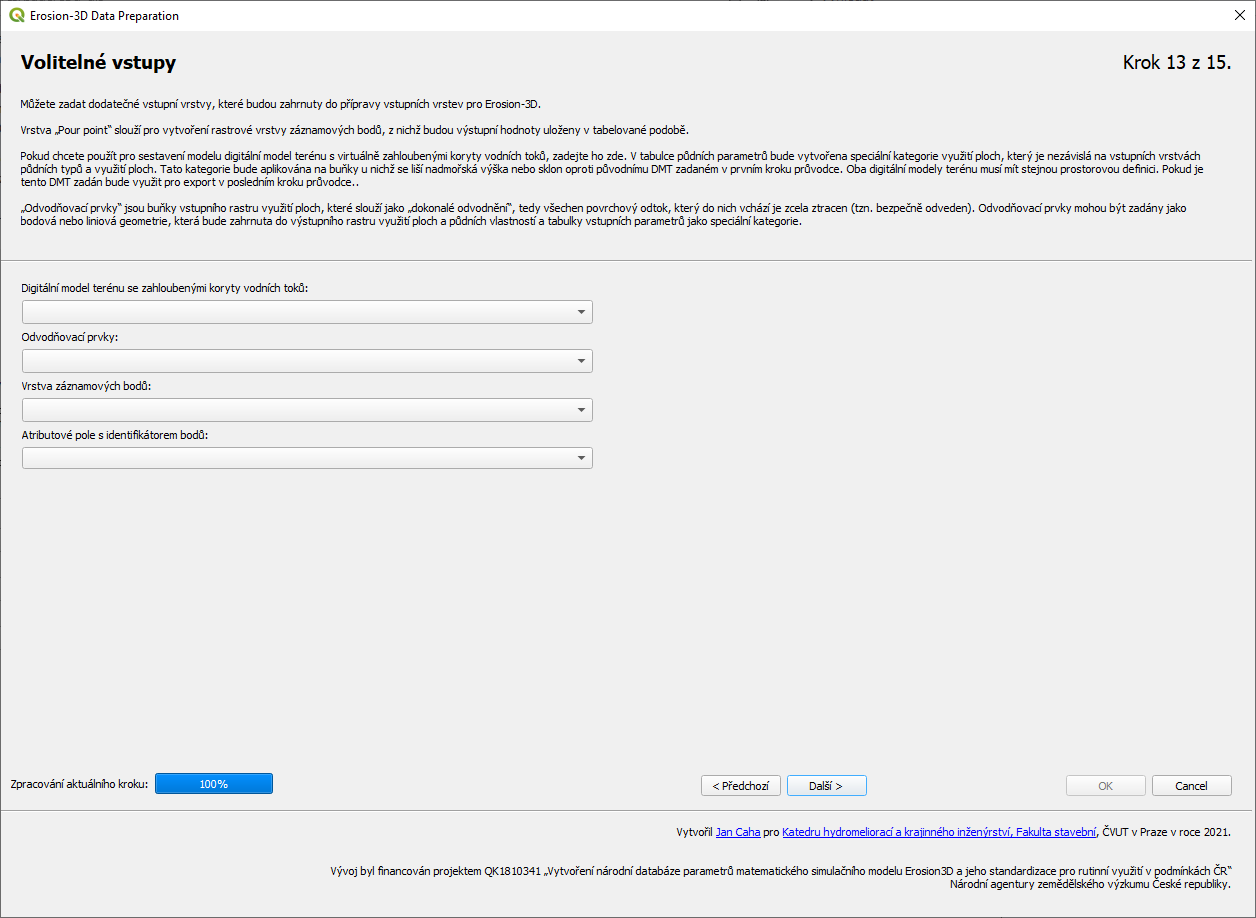The height and width of the screenshot is (918, 1256).
Task: Click the 100% progress bar
Action: point(214,784)
